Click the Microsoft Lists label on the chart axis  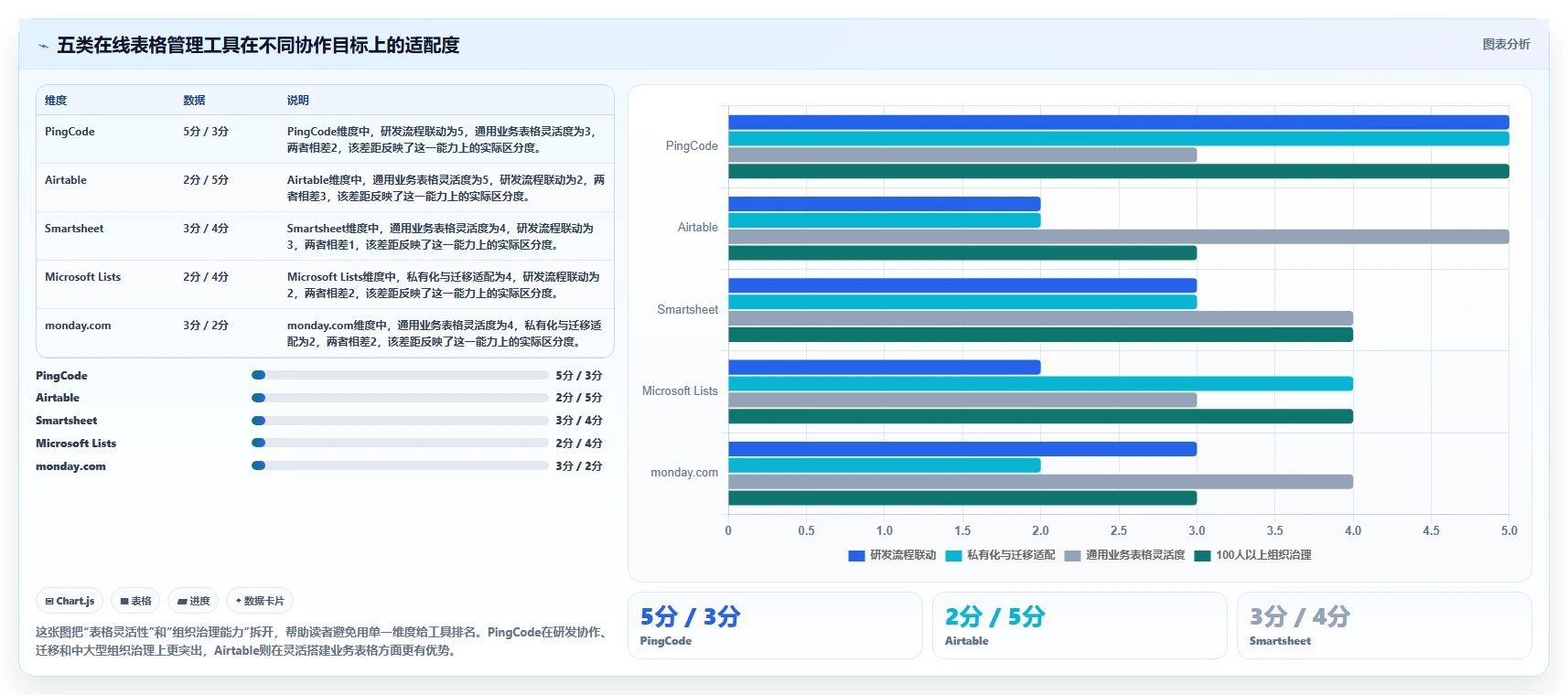point(680,391)
